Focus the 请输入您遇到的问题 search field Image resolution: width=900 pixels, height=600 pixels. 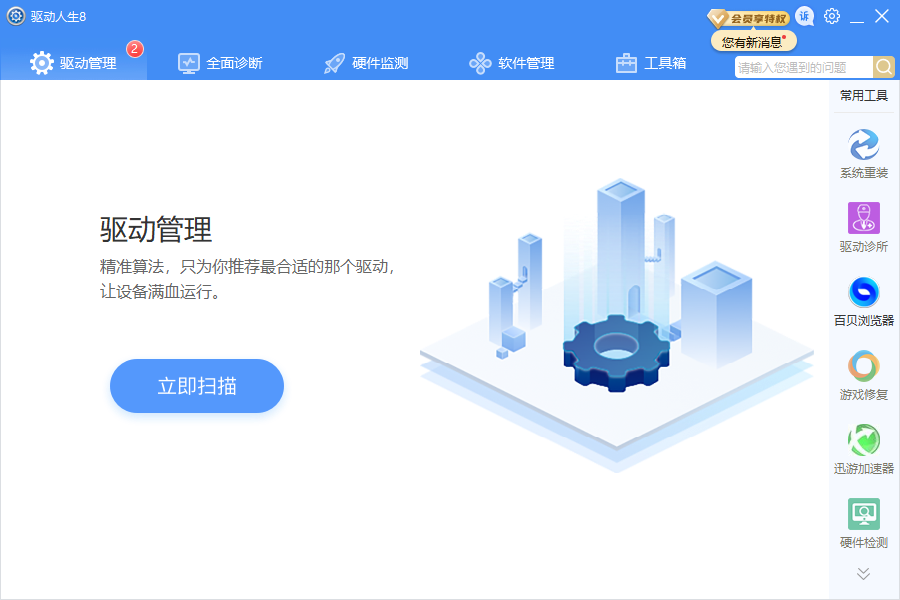tap(804, 68)
